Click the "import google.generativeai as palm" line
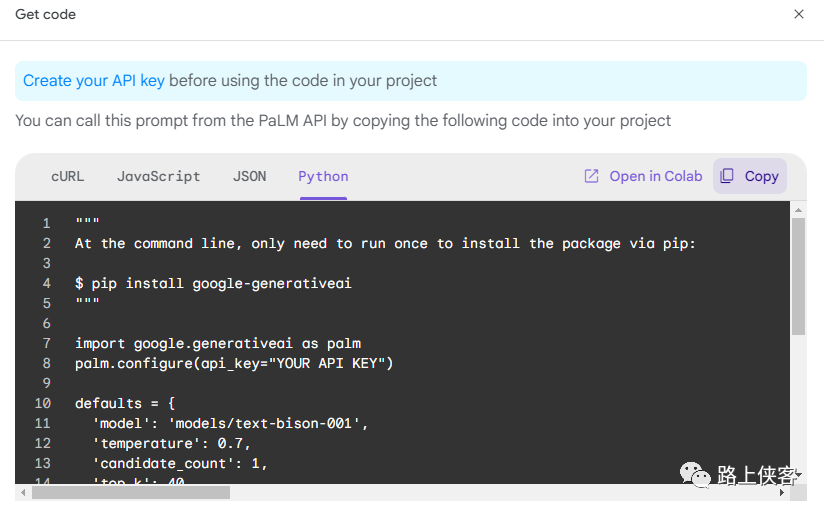824x512 pixels. 217,343
